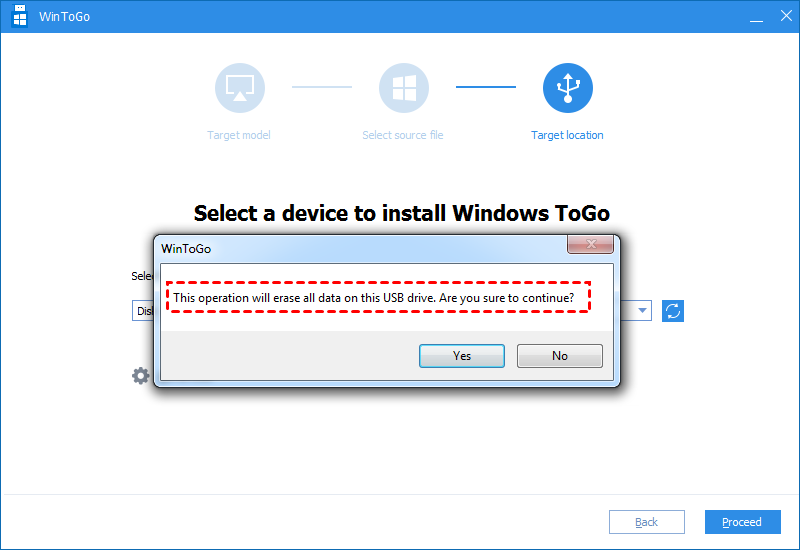Go to previous step with Back
The image size is (800, 550).
click(x=647, y=522)
